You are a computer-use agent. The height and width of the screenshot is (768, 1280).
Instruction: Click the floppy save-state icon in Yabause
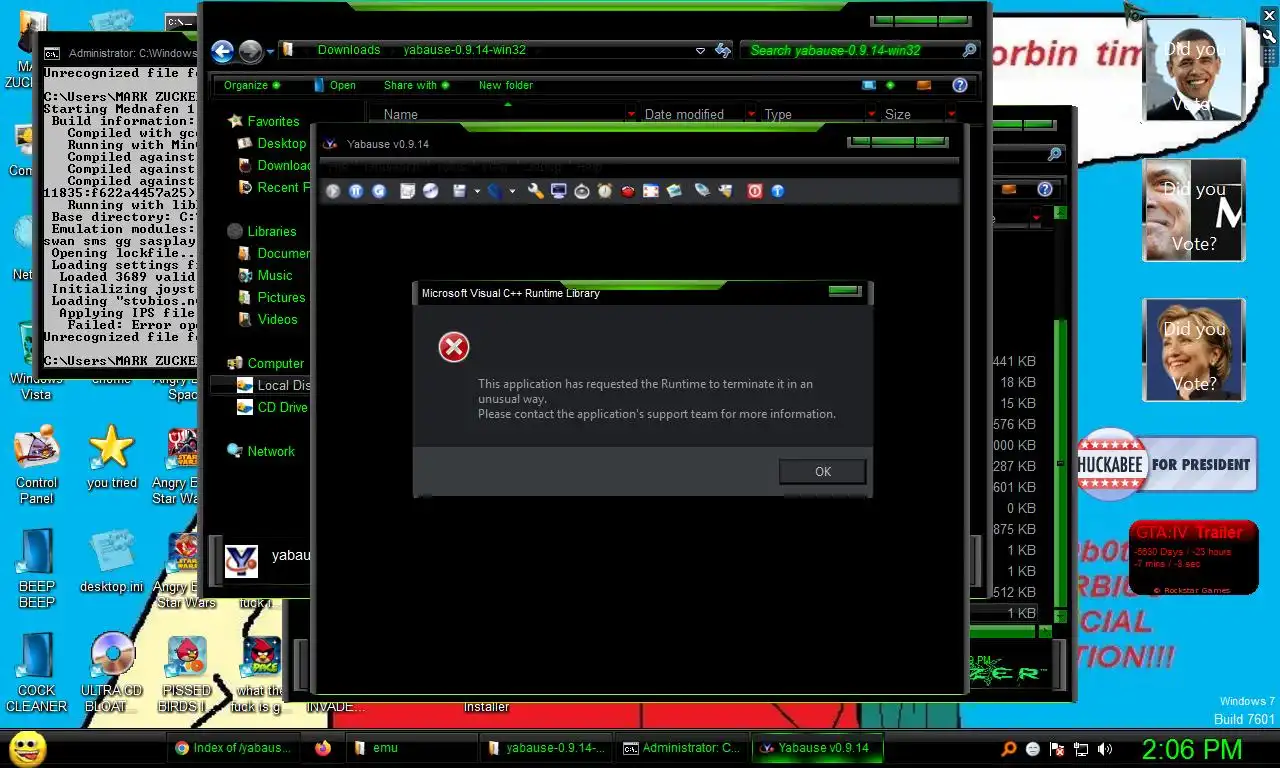pos(460,191)
